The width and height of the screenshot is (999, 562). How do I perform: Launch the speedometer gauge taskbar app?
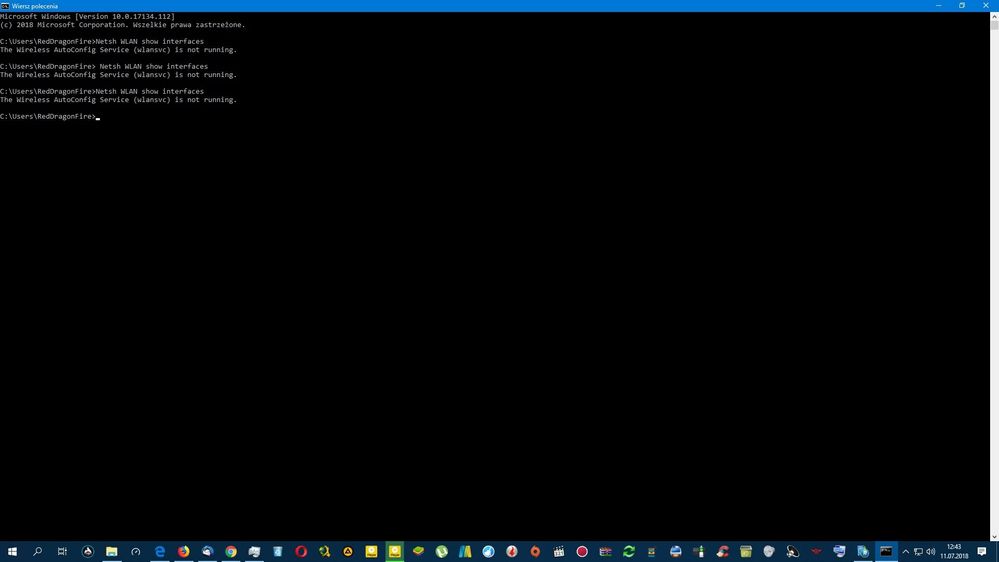(136, 551)
